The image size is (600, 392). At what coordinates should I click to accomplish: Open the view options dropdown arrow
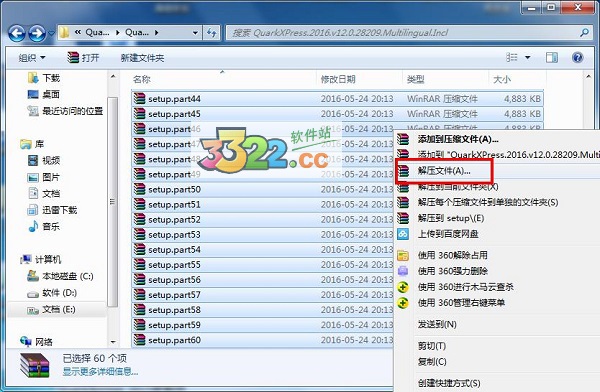point(528,58)
